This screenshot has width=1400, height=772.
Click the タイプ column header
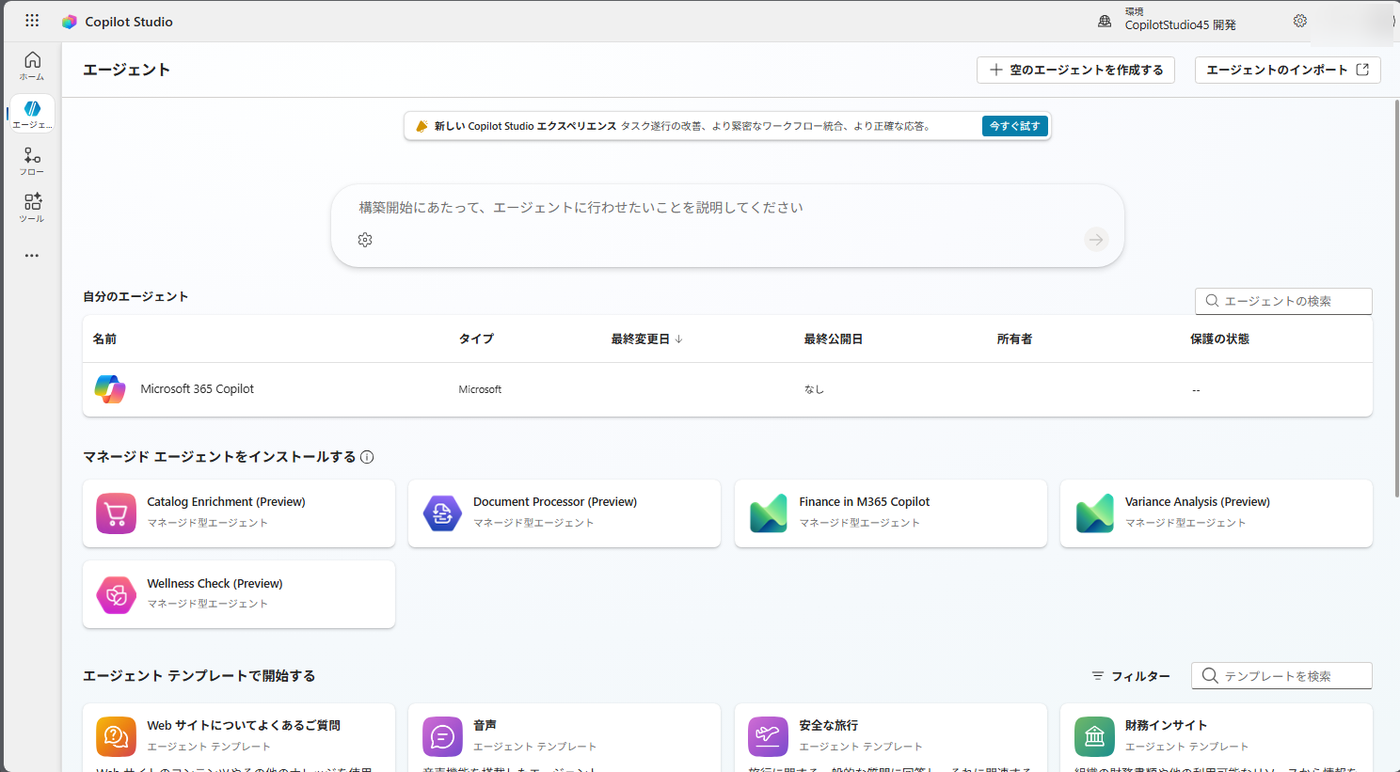coord(476,339)
